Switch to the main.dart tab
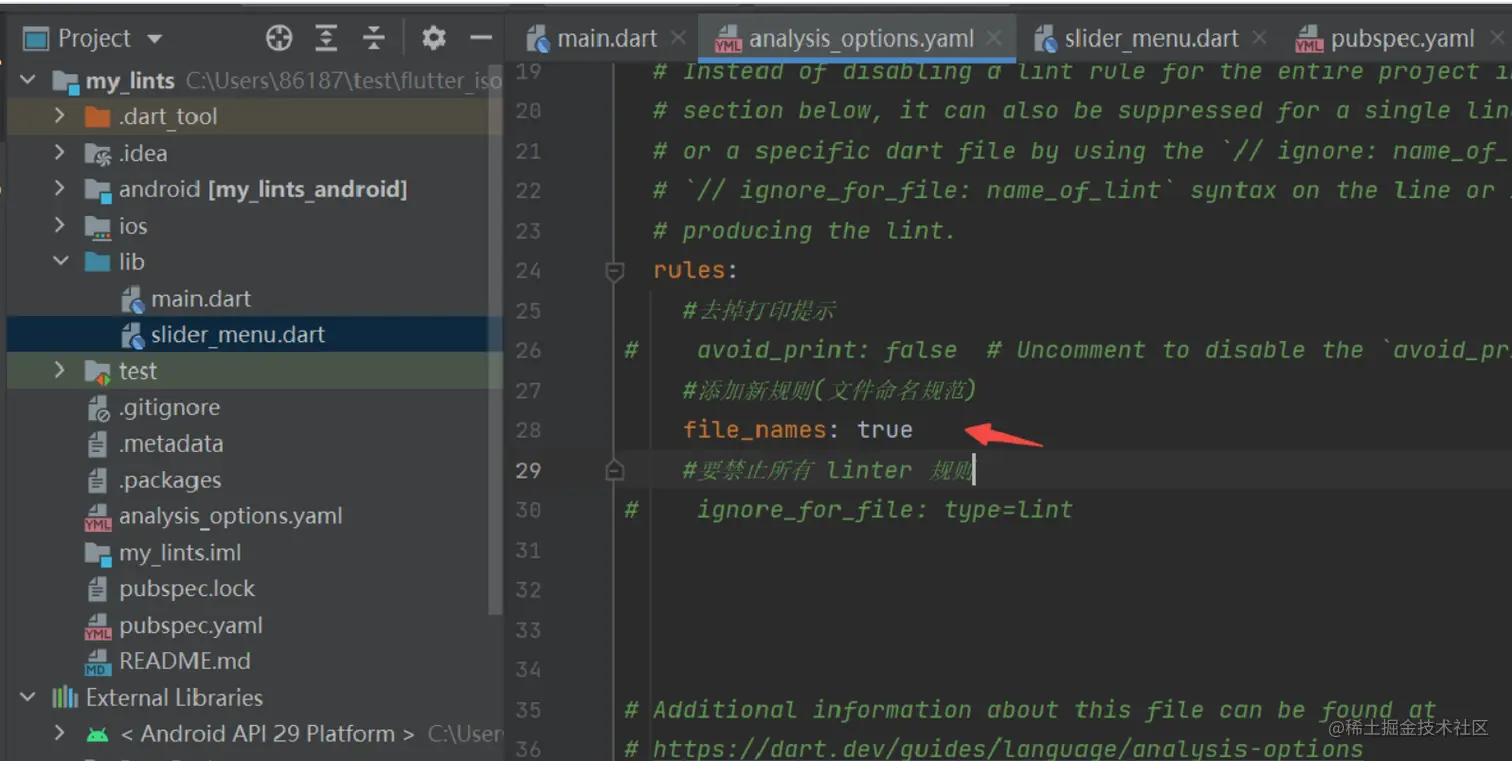This screenshot has width=1512, height=761. point(607,39)
